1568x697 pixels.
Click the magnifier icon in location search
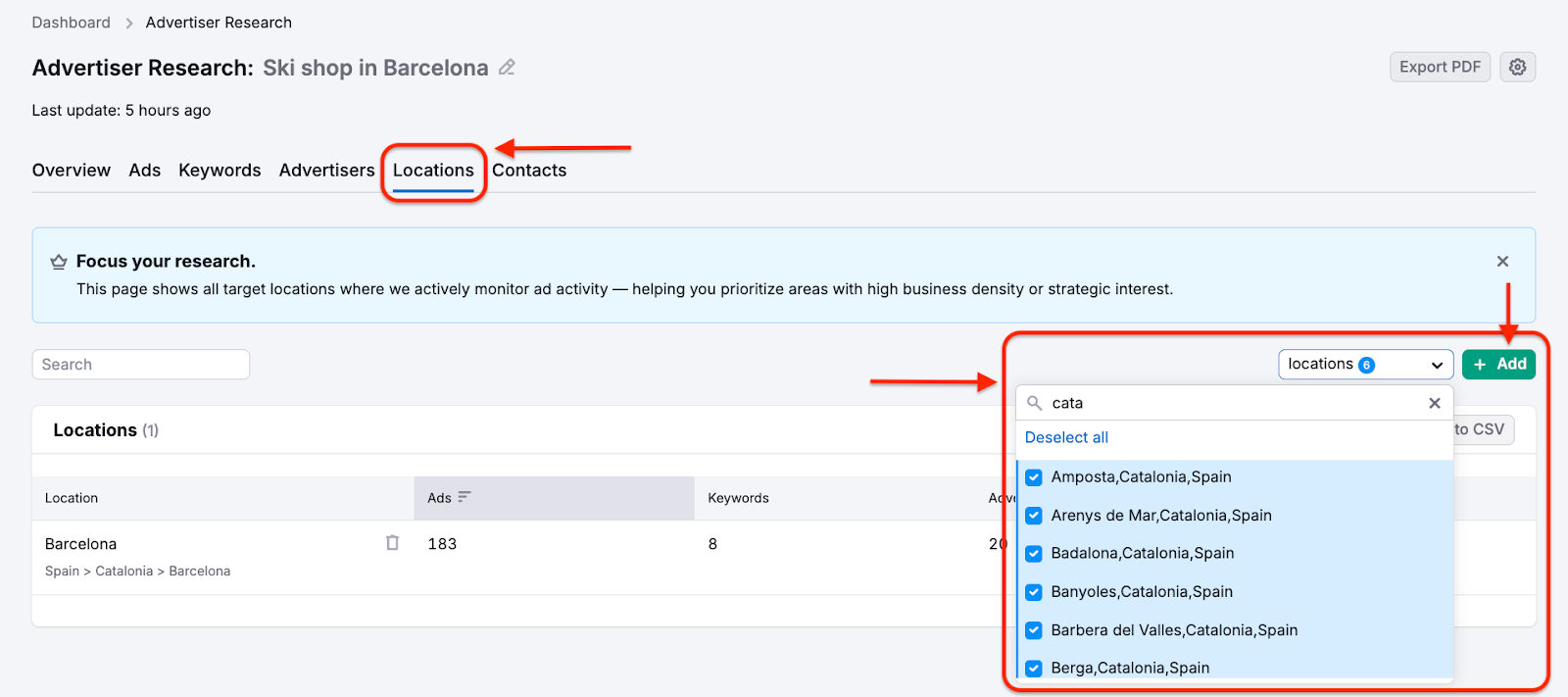pos(1034,403)
